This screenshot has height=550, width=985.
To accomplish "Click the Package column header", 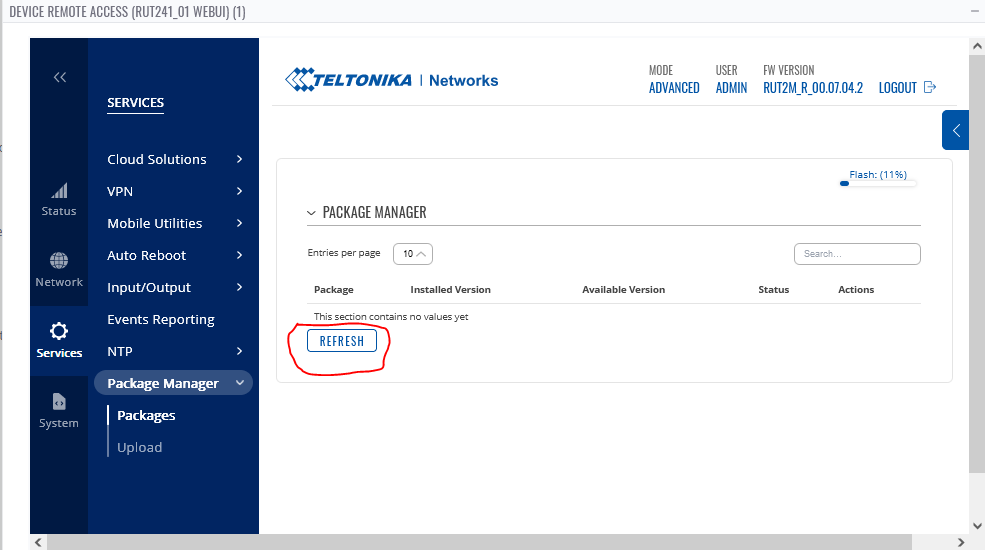I will [334, 289].
